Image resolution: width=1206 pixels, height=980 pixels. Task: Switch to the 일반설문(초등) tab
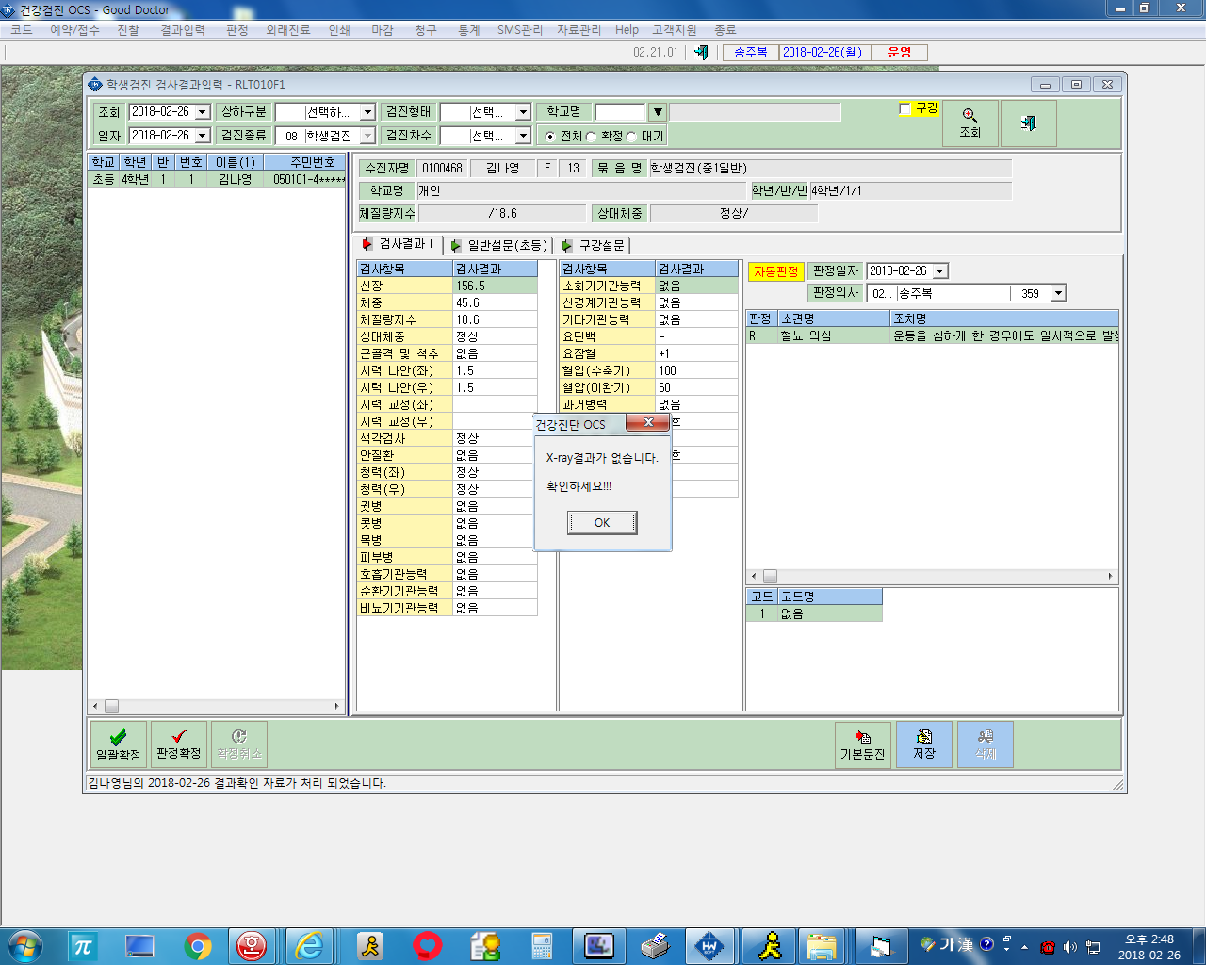point(499,245)
